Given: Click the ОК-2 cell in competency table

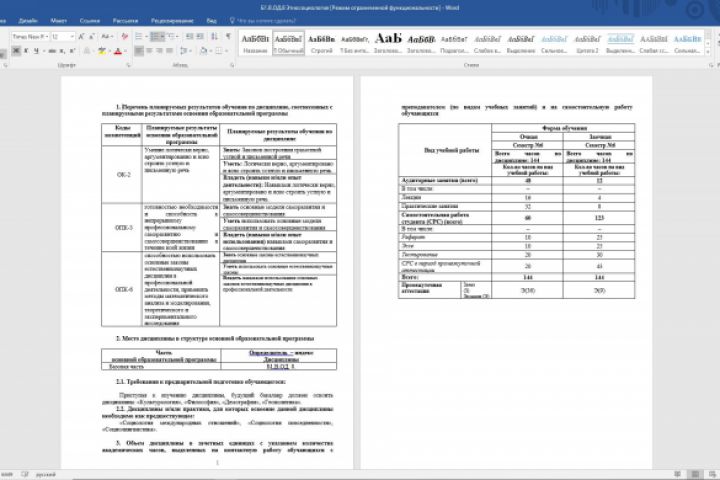Looking at the screenshot, I should pyautogui.click(x=123, y=175).
